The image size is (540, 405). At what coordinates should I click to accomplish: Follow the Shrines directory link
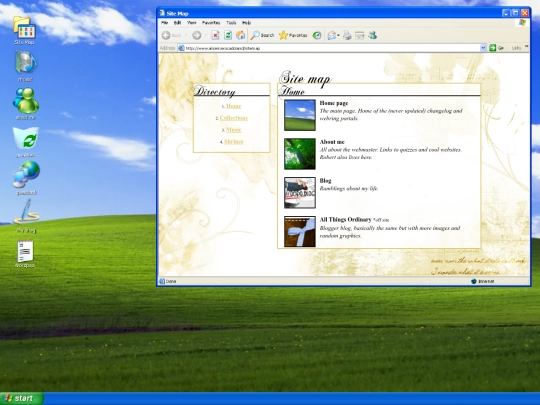point(233,142)
